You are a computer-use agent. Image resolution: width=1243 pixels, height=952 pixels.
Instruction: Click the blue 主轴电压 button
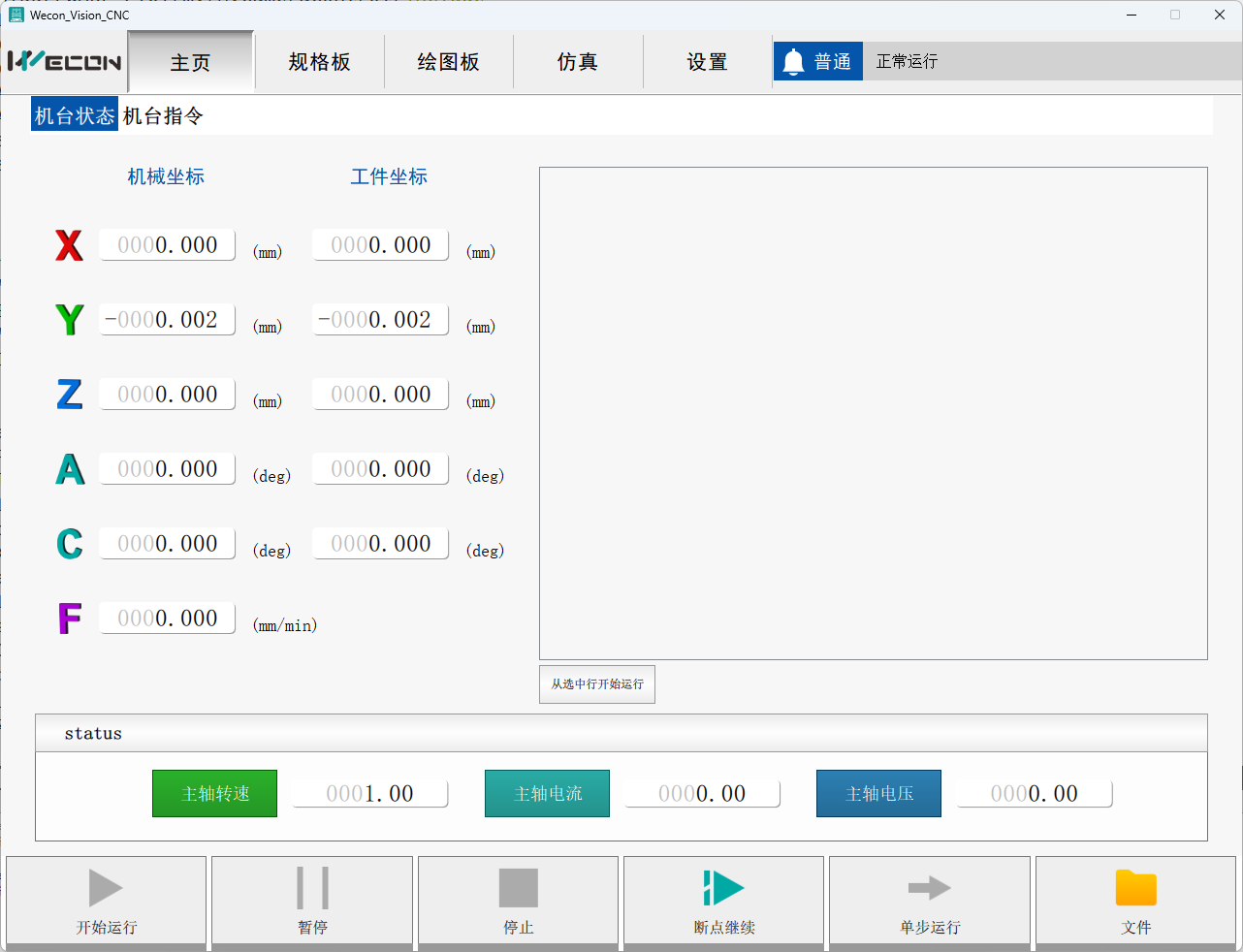click(878, 794)
